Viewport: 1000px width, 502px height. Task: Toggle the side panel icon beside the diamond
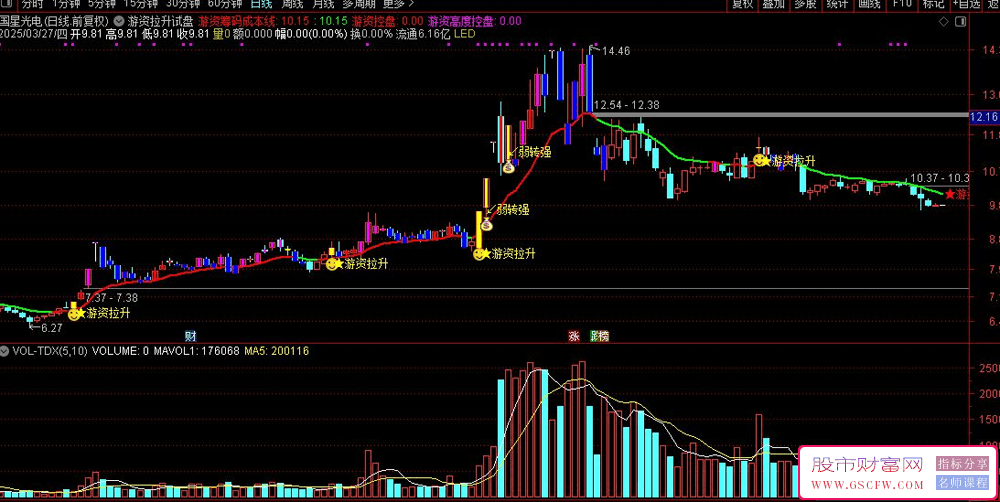point(962,22)
